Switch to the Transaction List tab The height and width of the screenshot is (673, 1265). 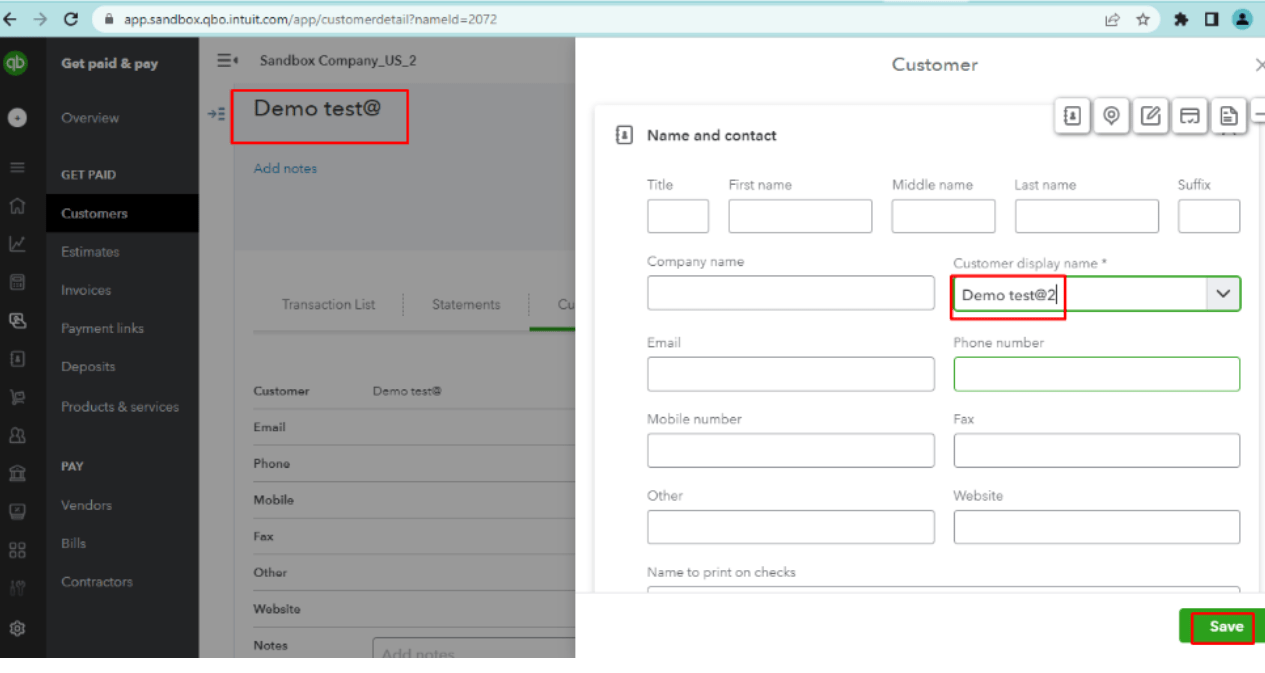[x=328, y=304]
